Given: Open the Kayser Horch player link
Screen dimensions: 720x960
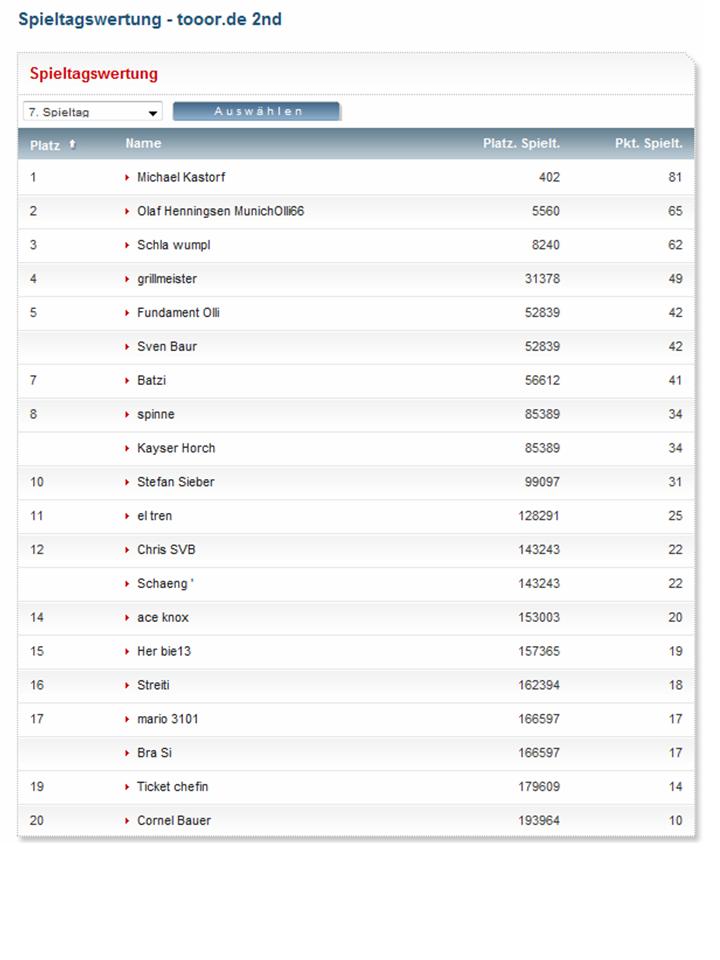Looking at the screenshot, I should 176,448.
